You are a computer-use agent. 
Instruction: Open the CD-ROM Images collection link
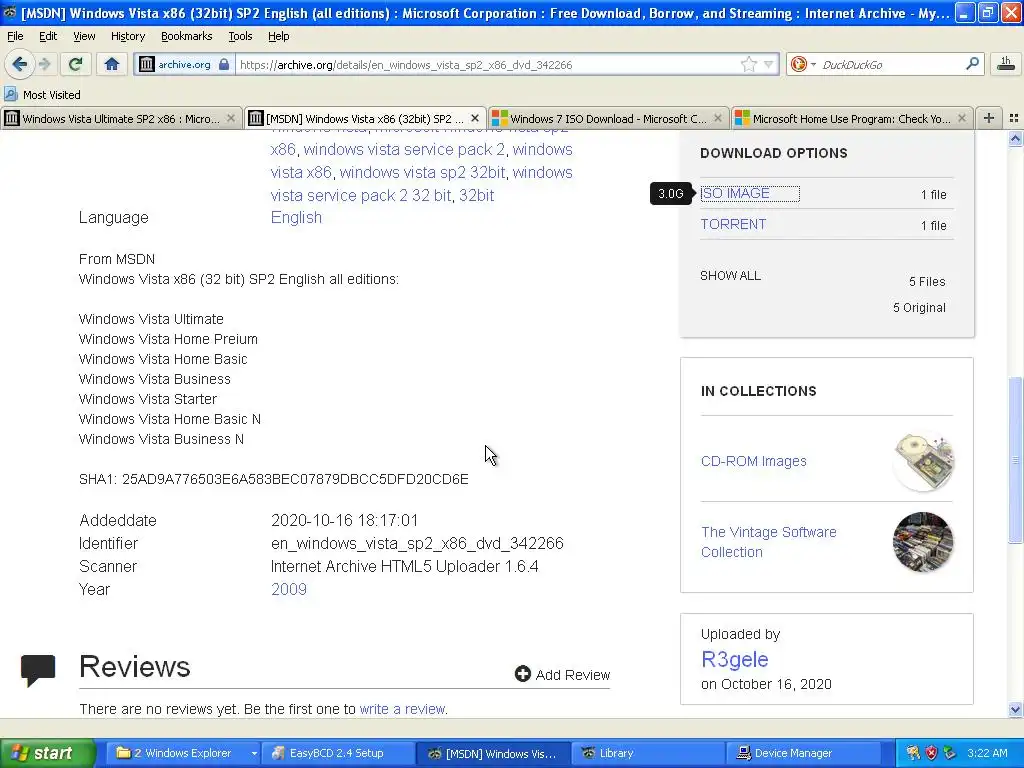tap(753, 461)
